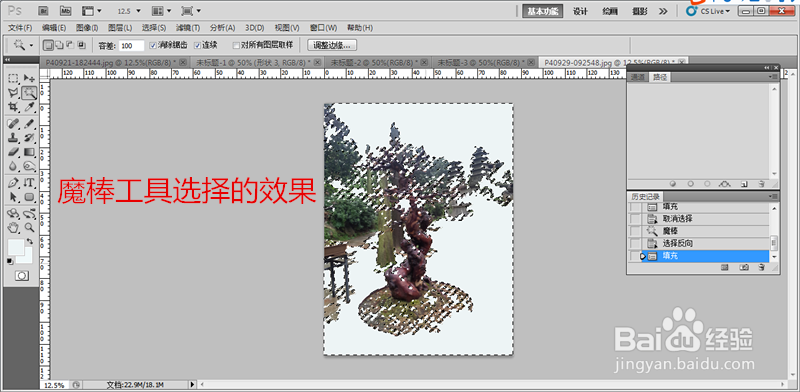
Task: Choose New selection mode button
Action: pos(47,45)
